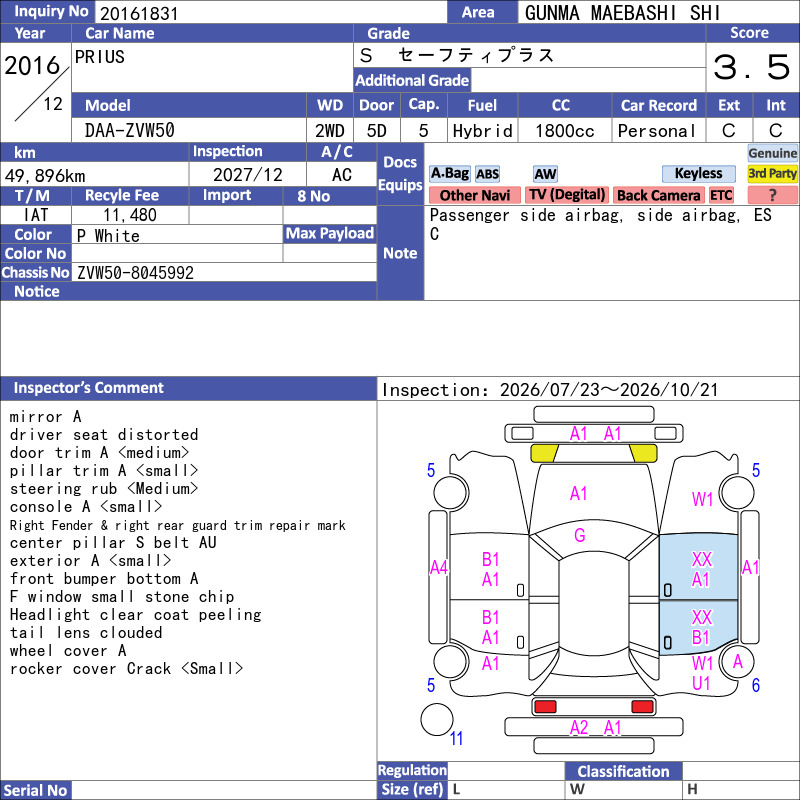Click the ABS equipment badge
Screen dimensions: 800x800
(x=487, y=174)
